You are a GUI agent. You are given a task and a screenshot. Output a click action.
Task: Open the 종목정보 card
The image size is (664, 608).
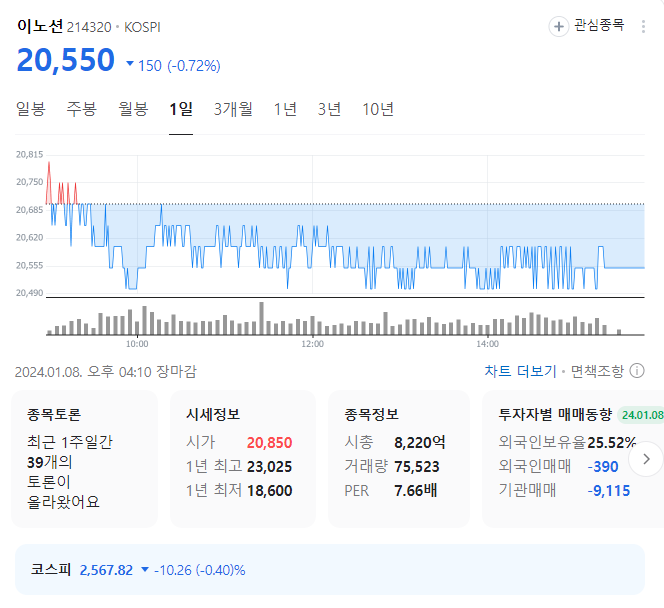(x=399, y=459)
